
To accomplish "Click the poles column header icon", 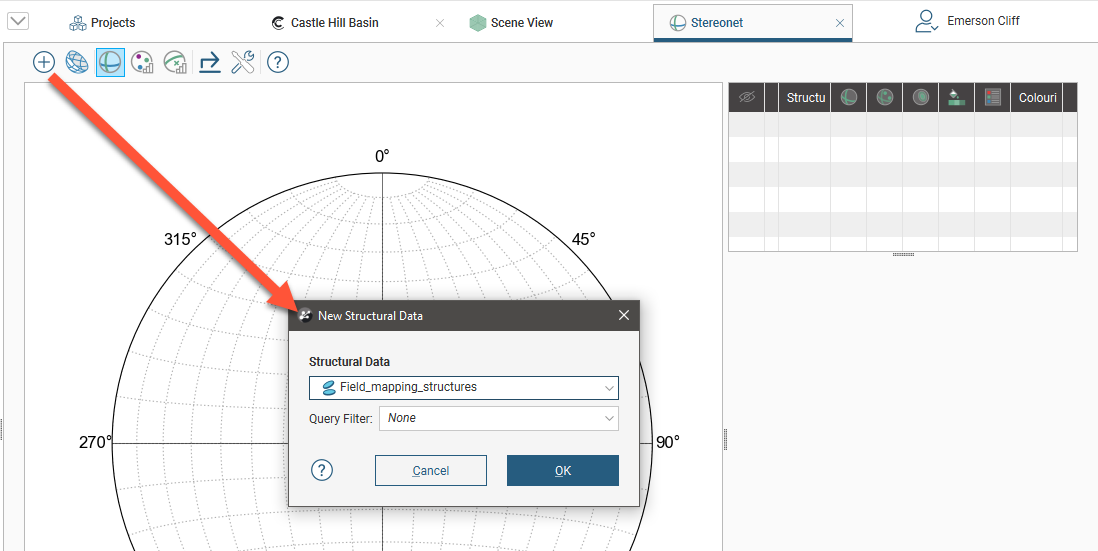I will click(885, 97).
